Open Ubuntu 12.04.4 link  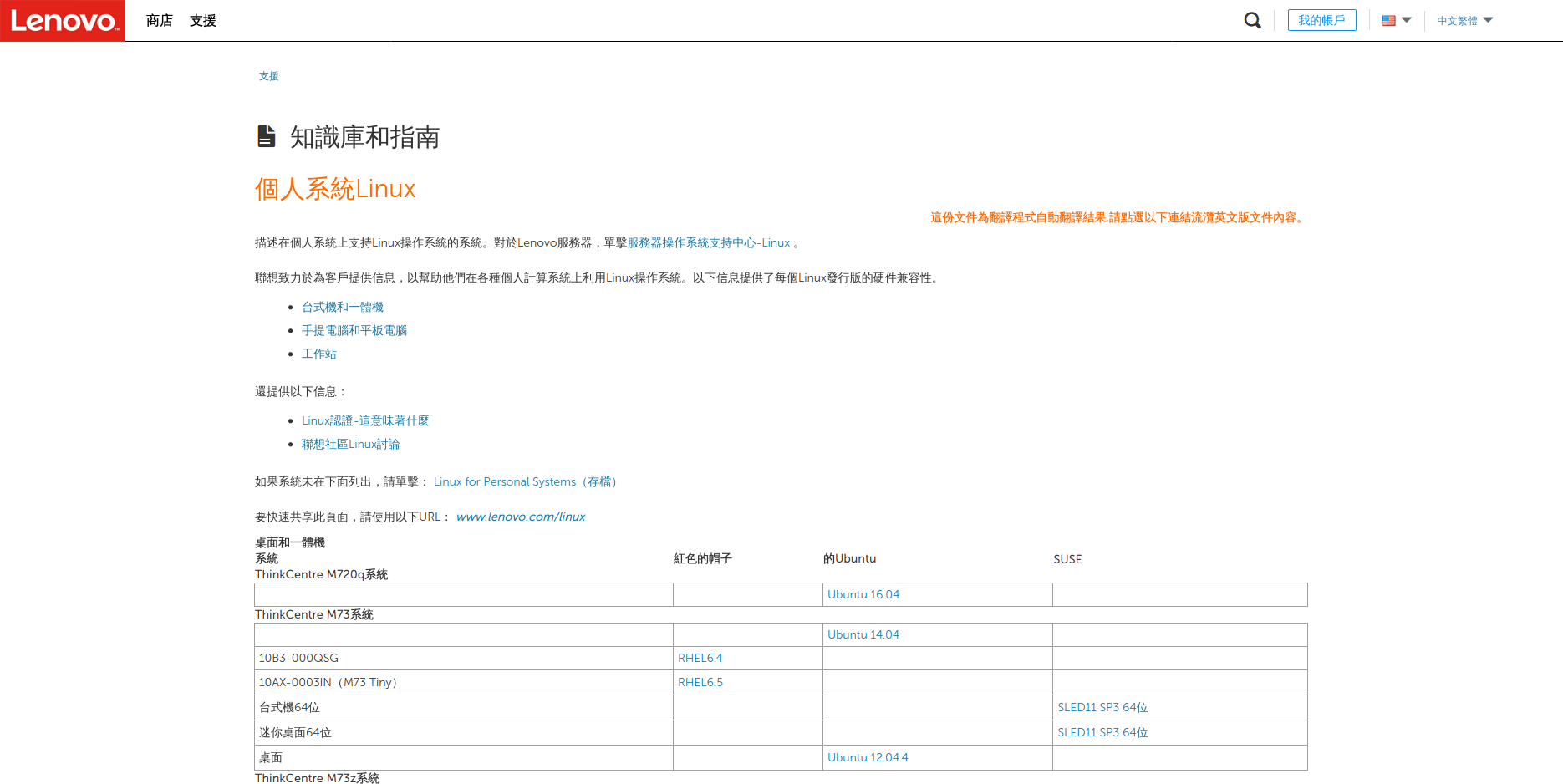pyautogui.click(x=868, y=757)
